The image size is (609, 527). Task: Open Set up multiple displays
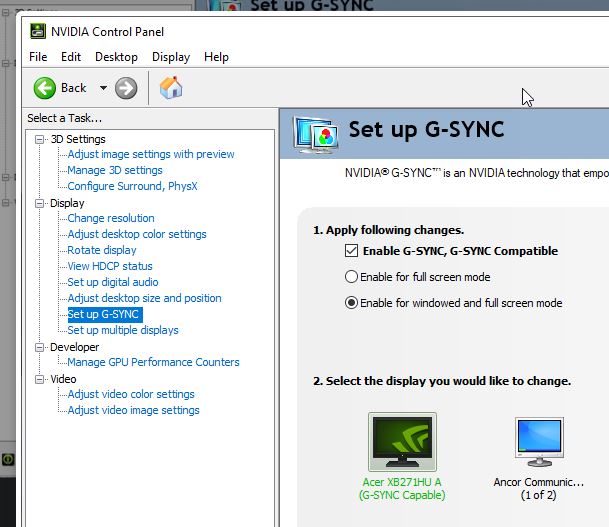(123, 330)
